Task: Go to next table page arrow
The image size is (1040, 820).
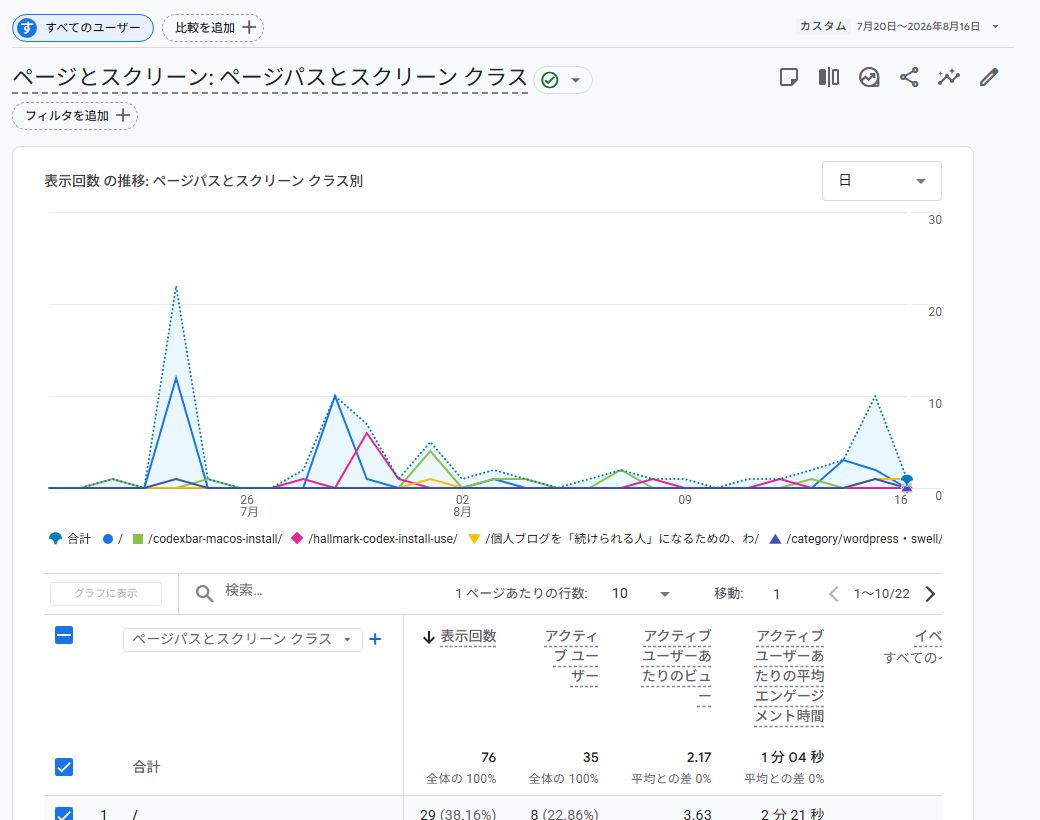Action: tap(930, 594)
